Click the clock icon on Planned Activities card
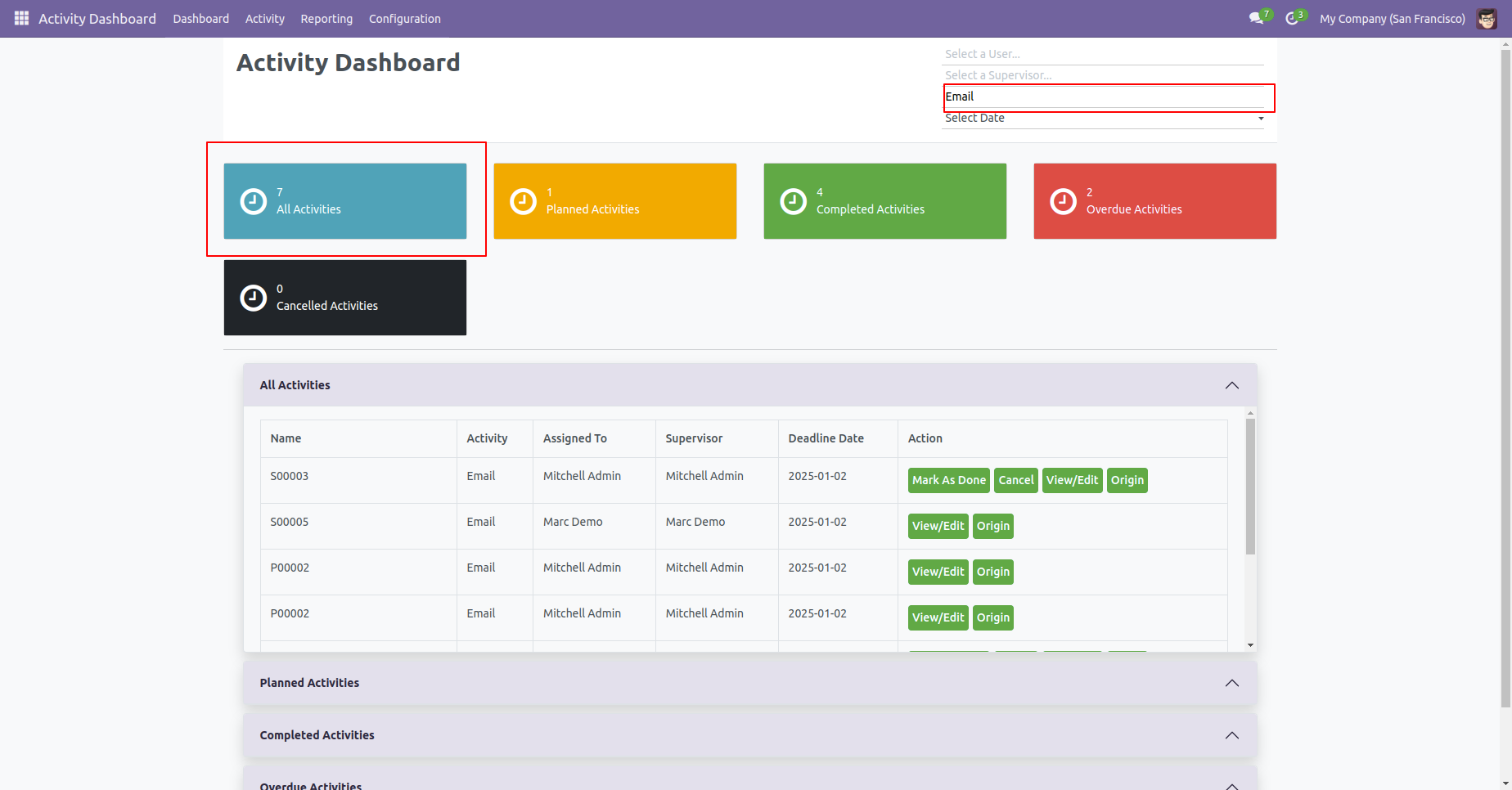This screenshot has width=1512, height=790. [x=523, y=201]
